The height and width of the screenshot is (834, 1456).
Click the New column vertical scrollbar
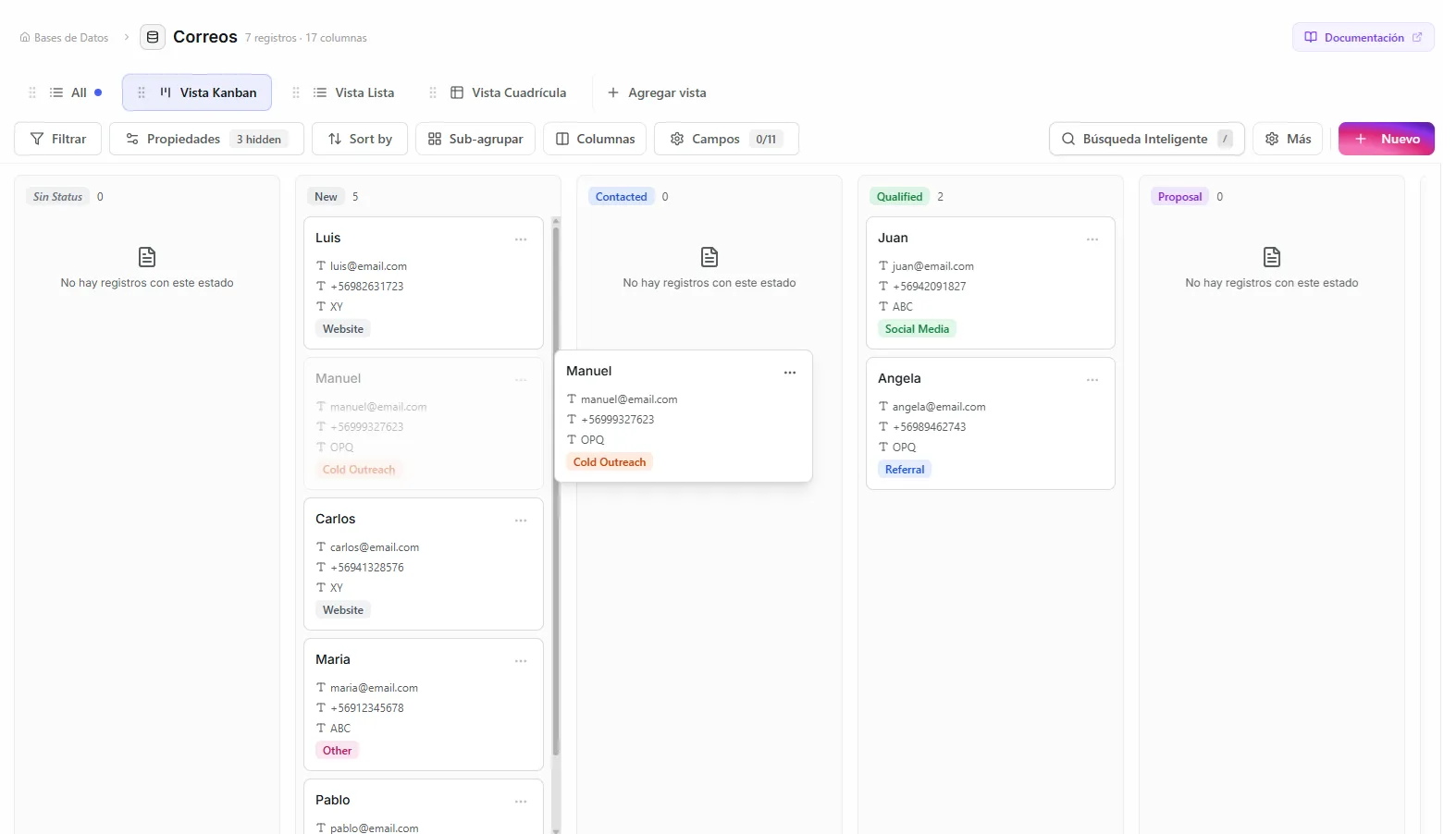tap(556, 490)
